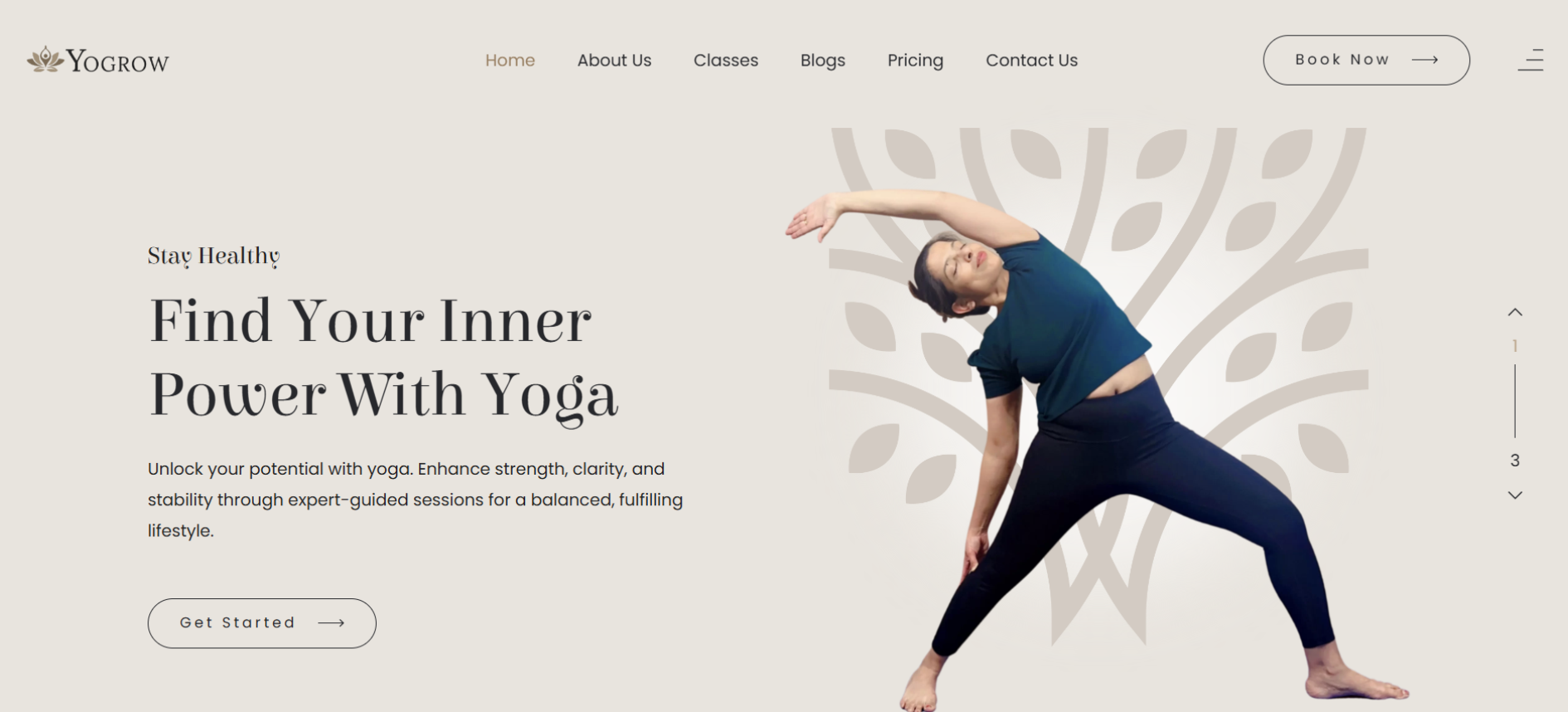The width and height of the screenshot is (1568, 712).
Task: Click the Yogrow lotus logo icon
Action: tap(45, 59)
